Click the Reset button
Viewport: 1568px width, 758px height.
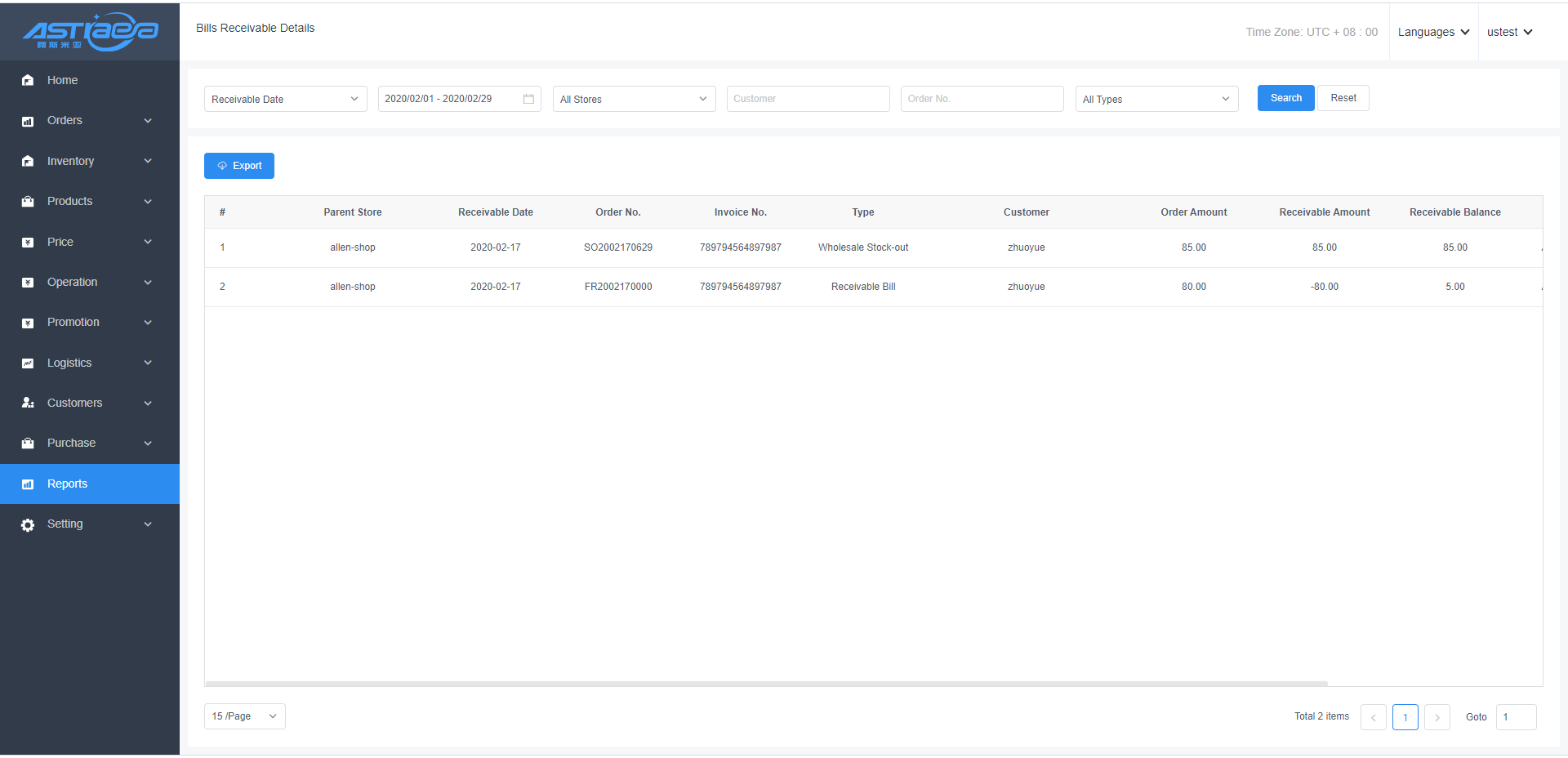click(1343, 98)
